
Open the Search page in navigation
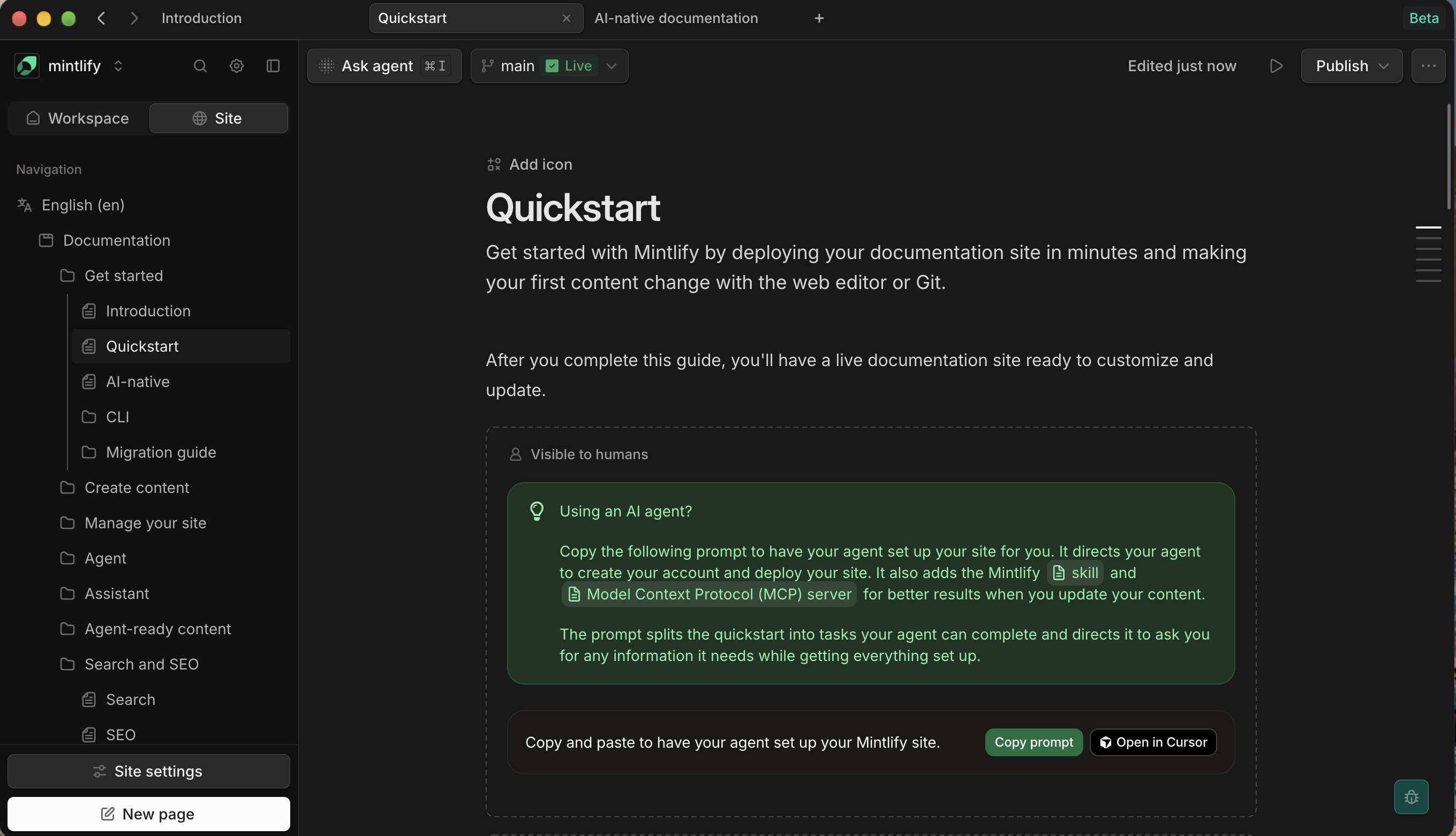click(x=181, y=700)
